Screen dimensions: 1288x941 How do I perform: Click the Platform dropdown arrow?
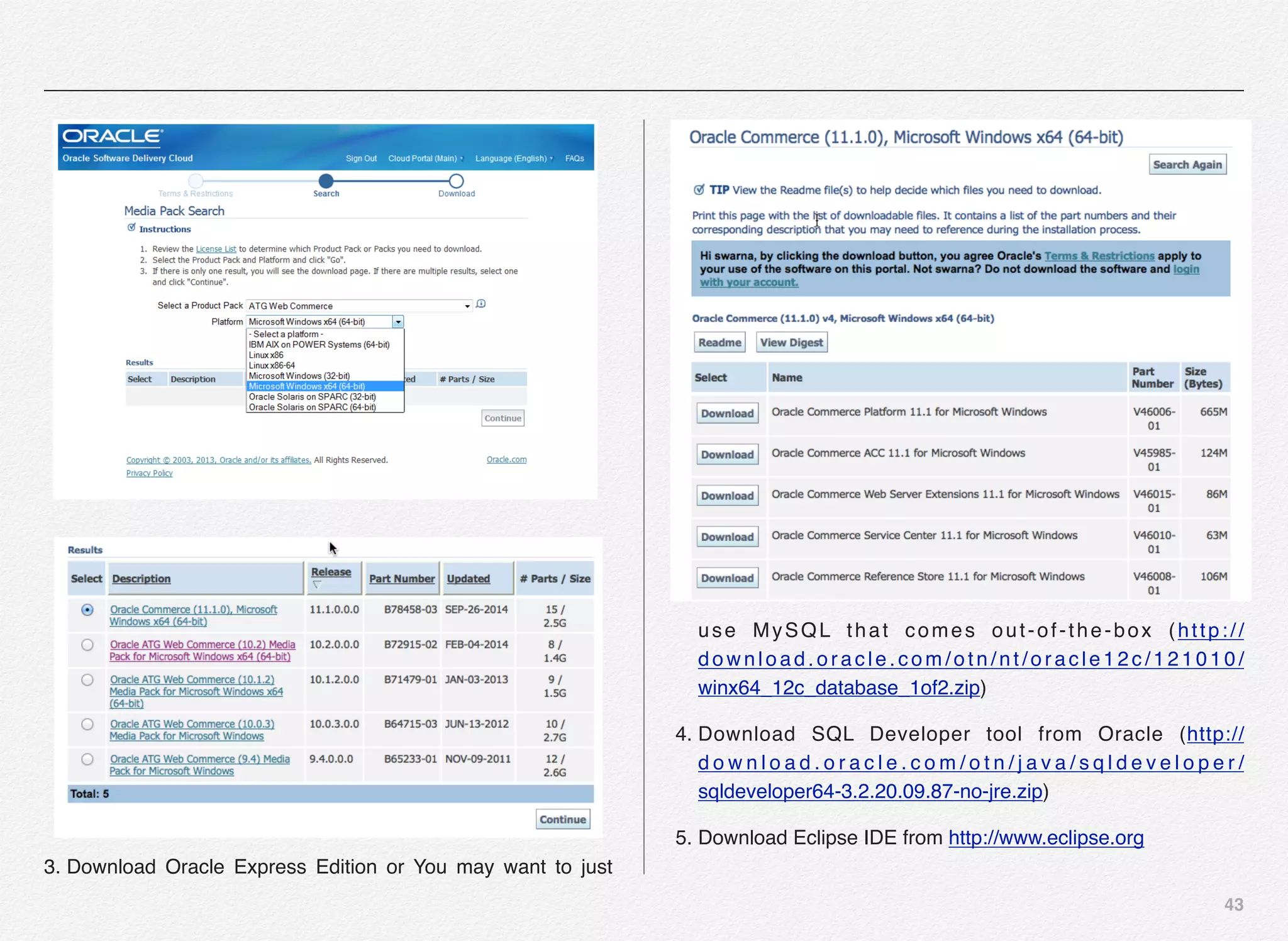(x=398, y=322)
